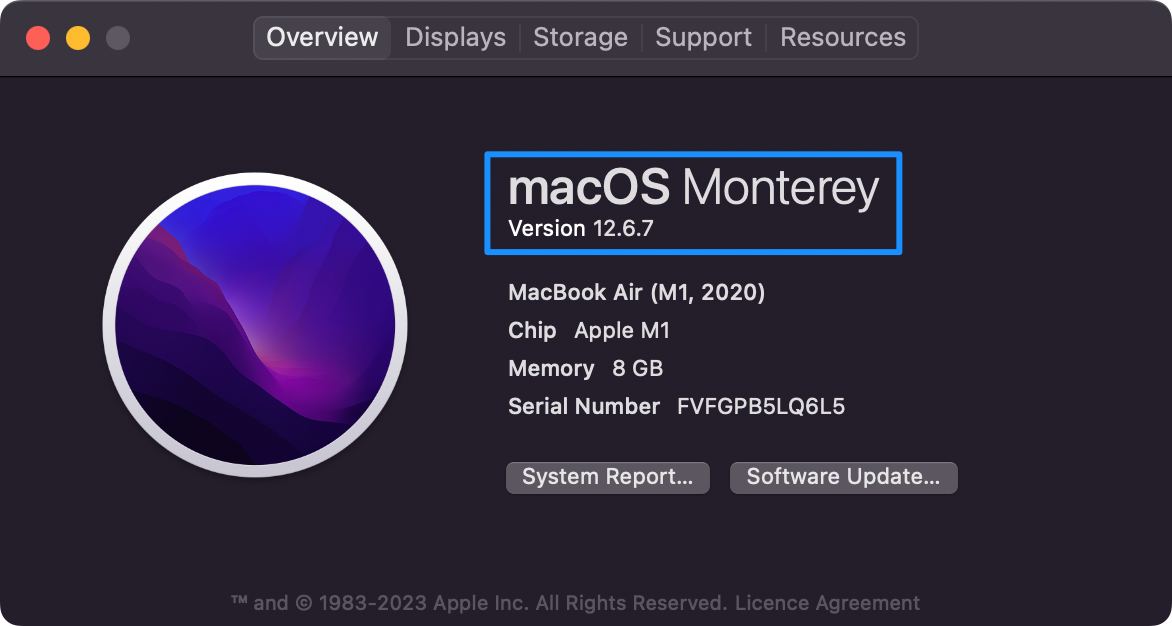1172x626 pixels.
Task: Select the MacBook Air (M1, 2020) text
Action: click(x=636, y=292)
